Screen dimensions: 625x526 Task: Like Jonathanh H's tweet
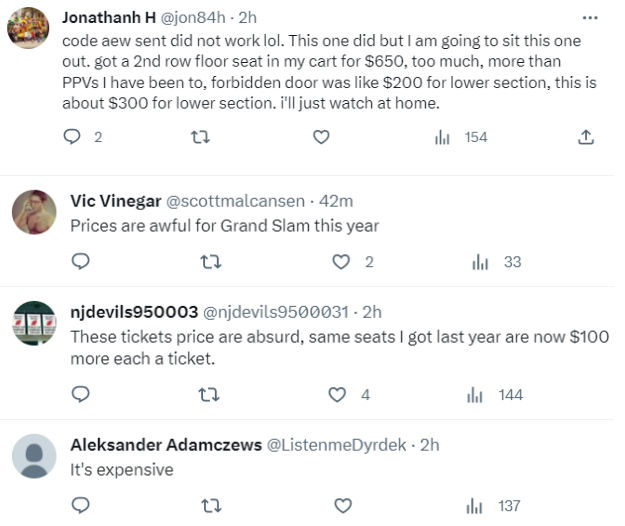(x=321, y=137)
